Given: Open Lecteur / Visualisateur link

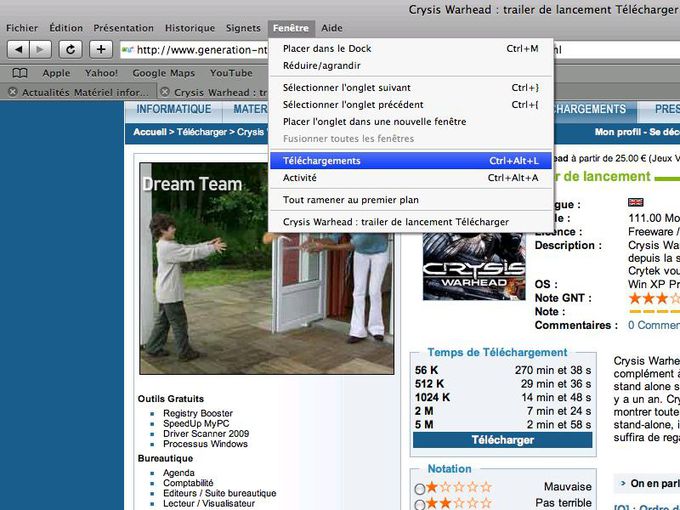Looking at the screenshot, I should point(209,503).
